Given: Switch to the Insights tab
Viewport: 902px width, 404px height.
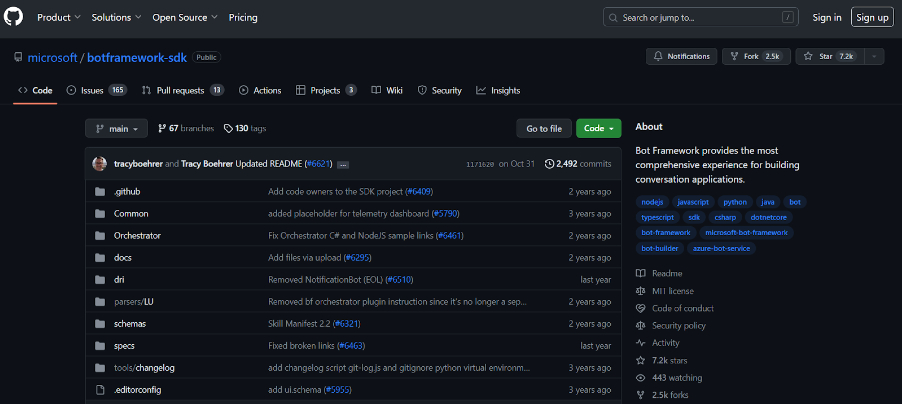Looking at the screenshot, I should click(498, 90).
